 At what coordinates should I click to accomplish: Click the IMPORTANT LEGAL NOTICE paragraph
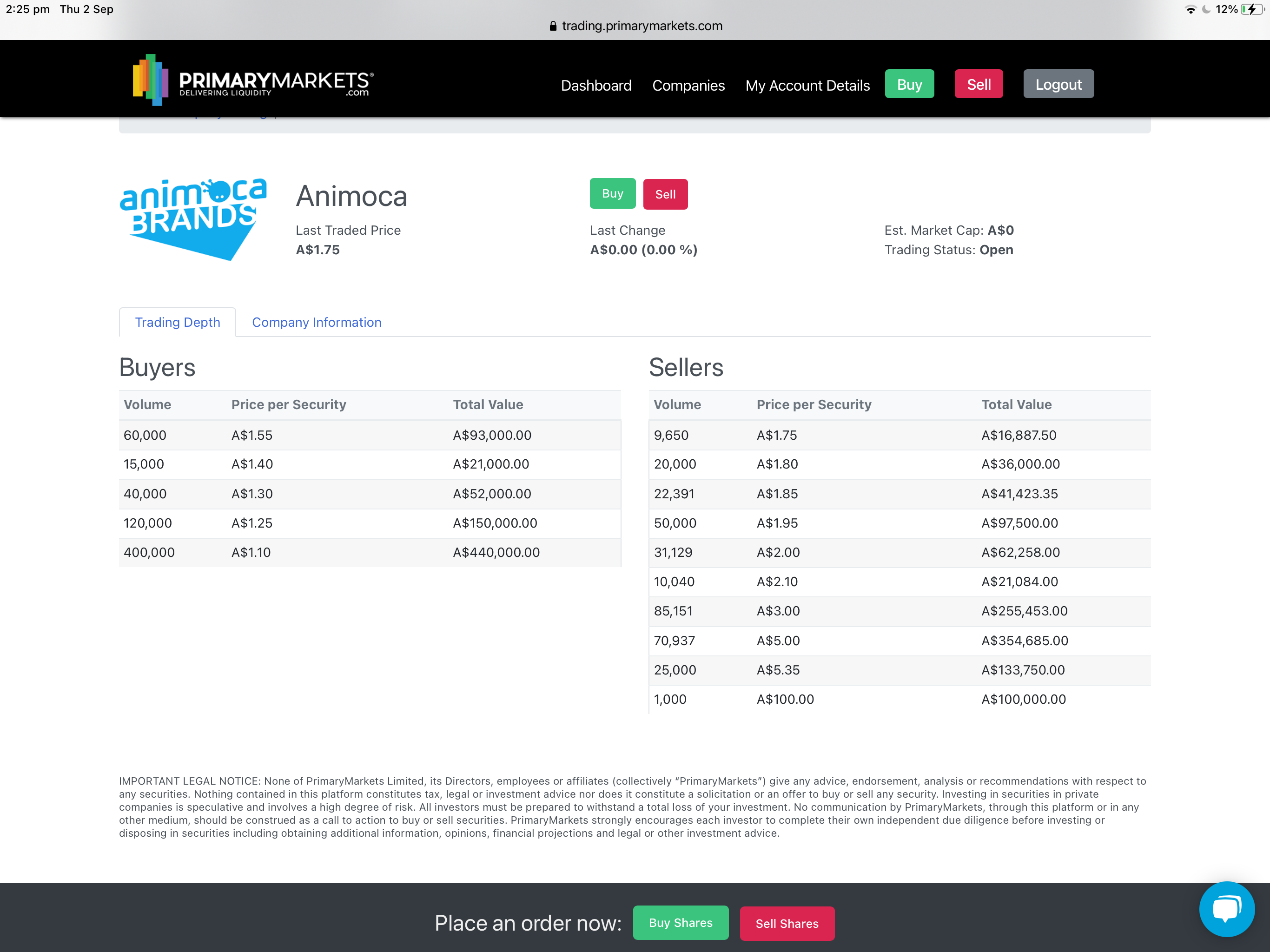(633, 807)
